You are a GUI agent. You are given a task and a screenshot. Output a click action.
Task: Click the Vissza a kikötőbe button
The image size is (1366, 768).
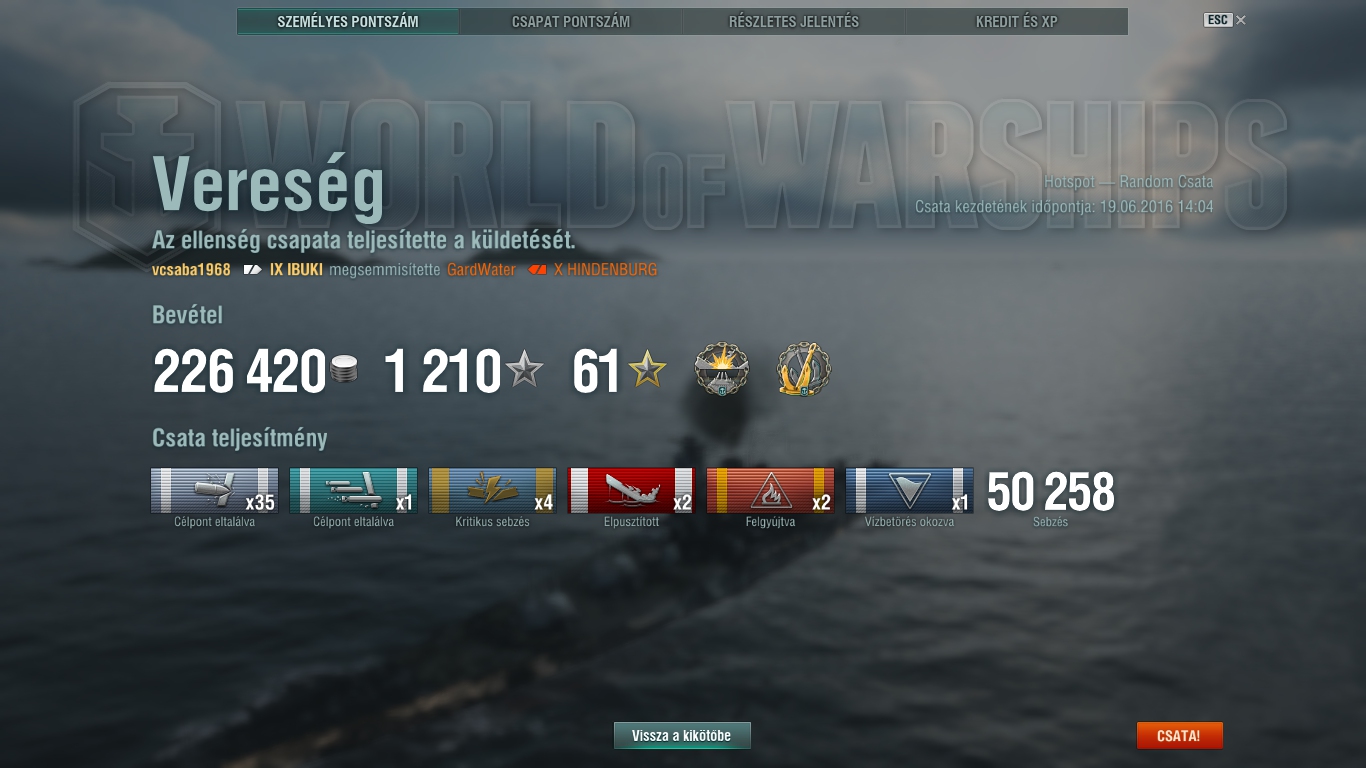click(682, 736)
